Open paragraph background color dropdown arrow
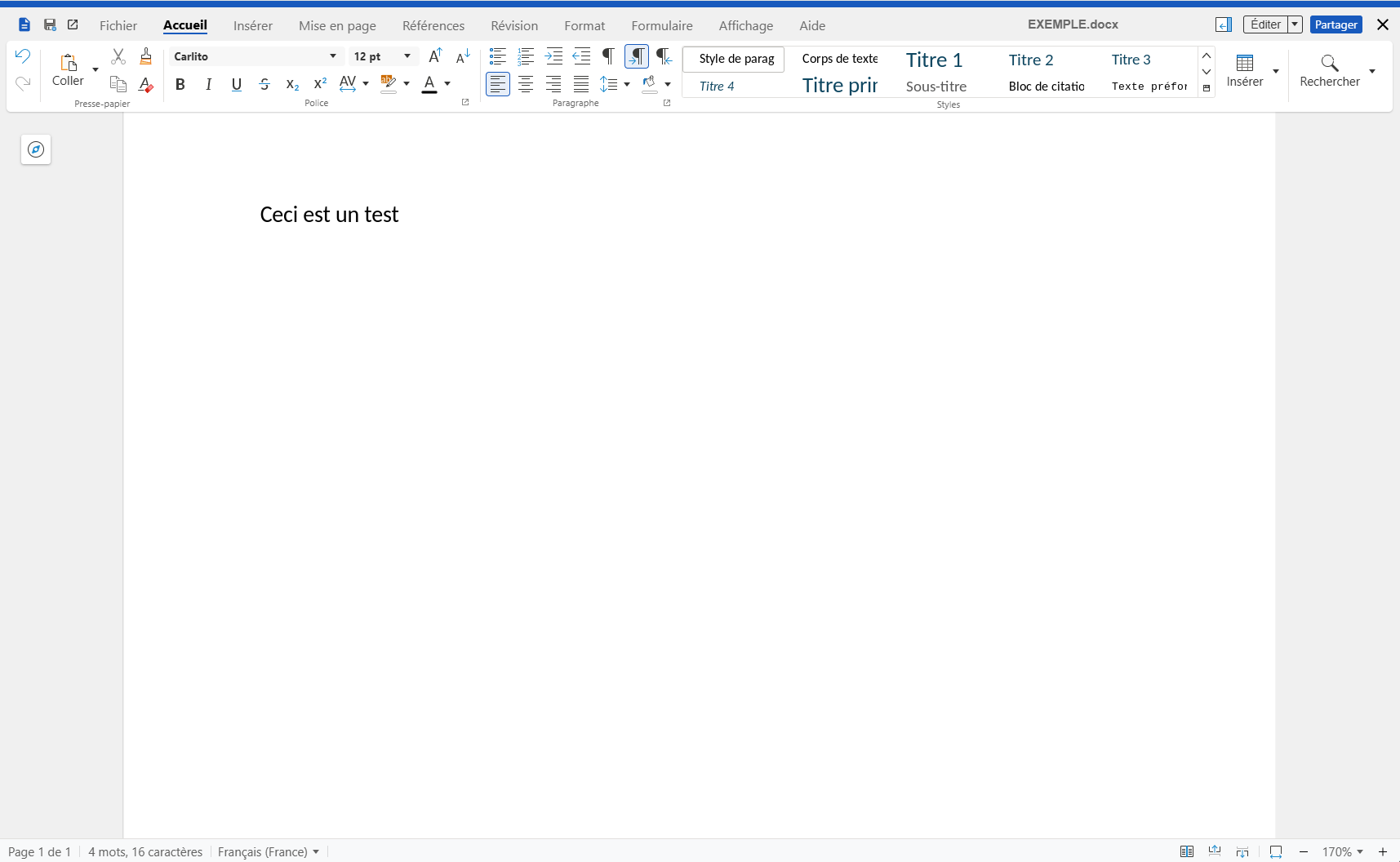 point(668,83)
